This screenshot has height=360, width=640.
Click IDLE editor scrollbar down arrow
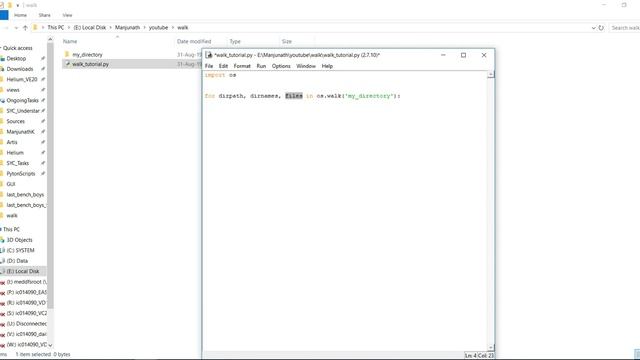coord(491,347)
